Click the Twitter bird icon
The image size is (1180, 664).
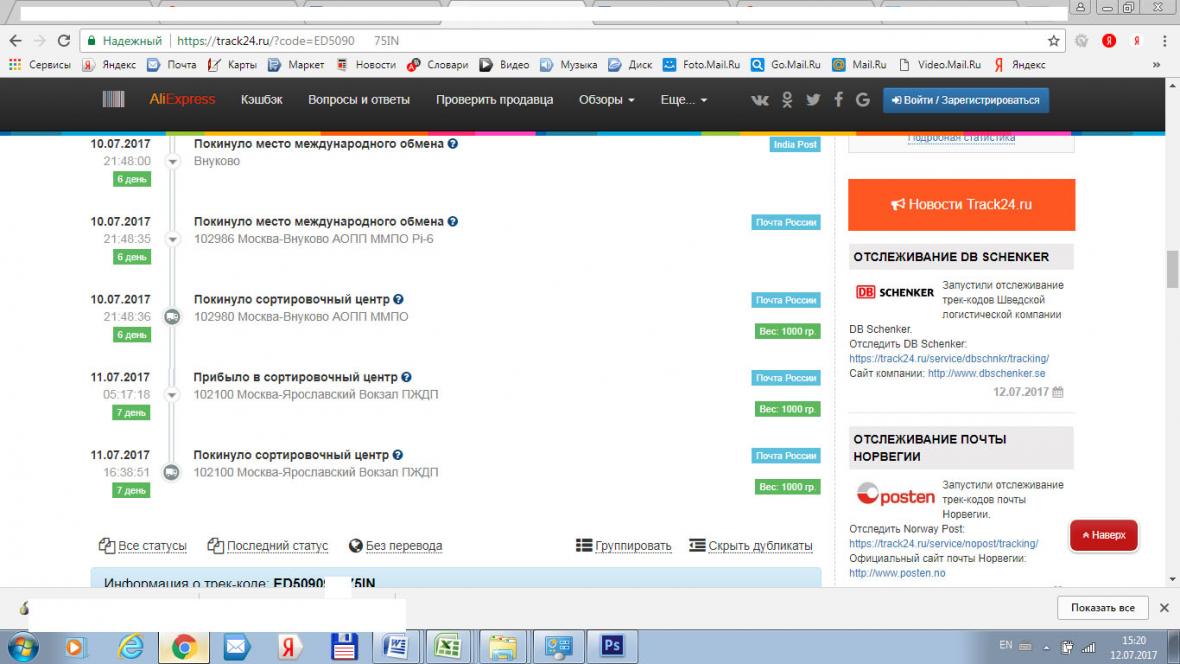coord(813,100)
